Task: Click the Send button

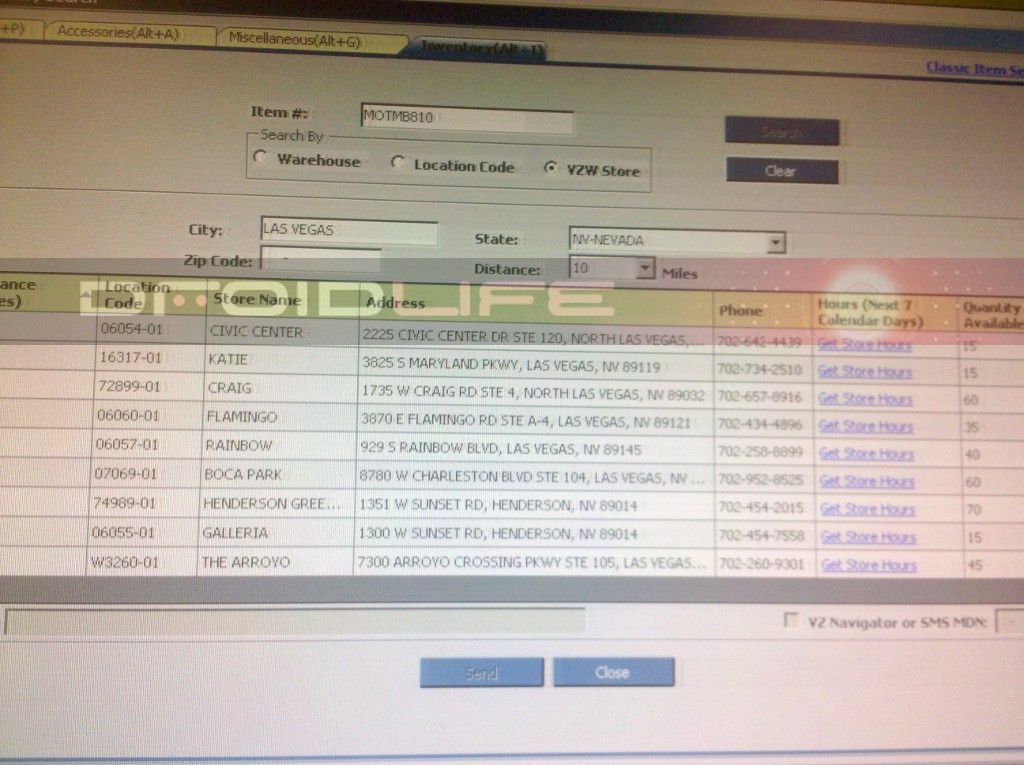Action: coord(481,672)
